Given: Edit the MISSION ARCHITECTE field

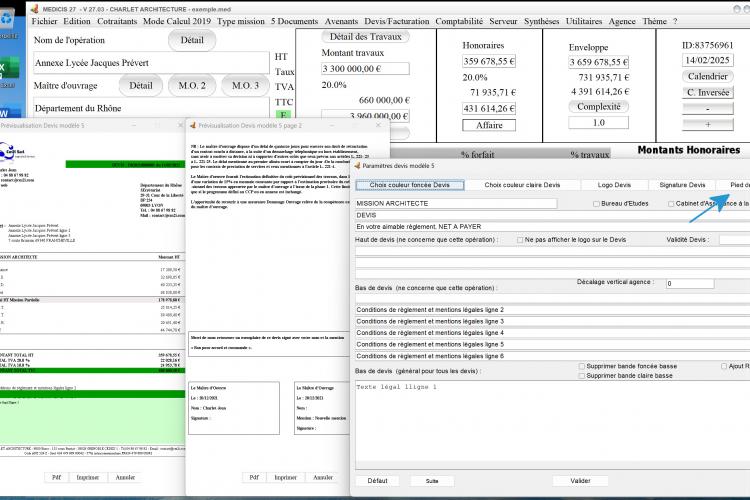Looking at the screenshot, I should pyautogui.click(x=456, y=203).
